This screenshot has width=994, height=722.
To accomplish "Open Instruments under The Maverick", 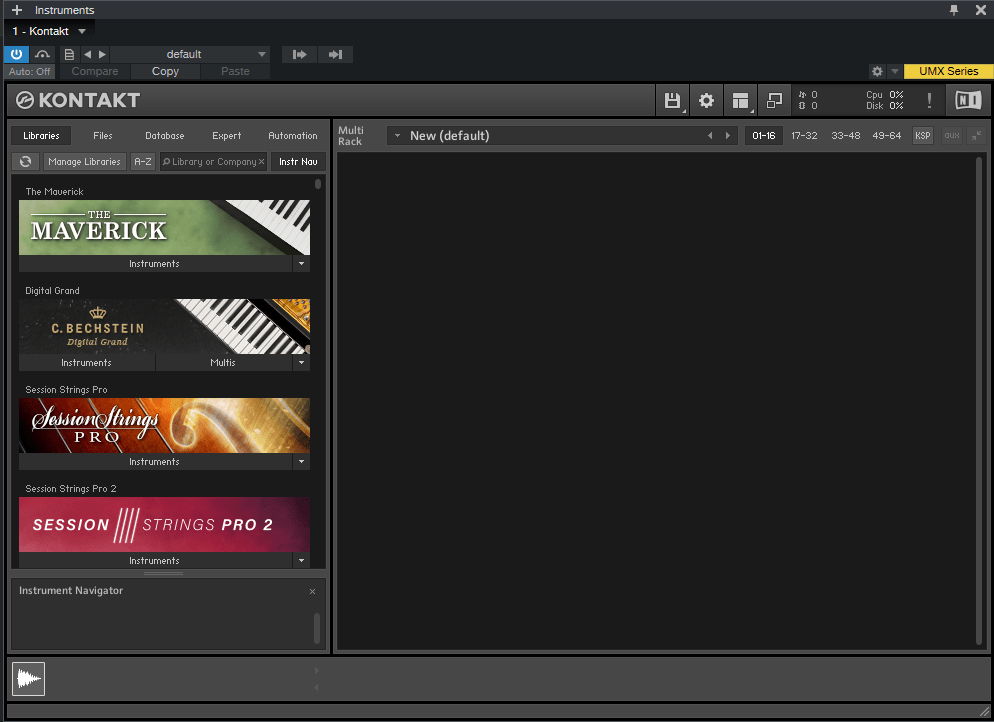I will coord(155,264).
